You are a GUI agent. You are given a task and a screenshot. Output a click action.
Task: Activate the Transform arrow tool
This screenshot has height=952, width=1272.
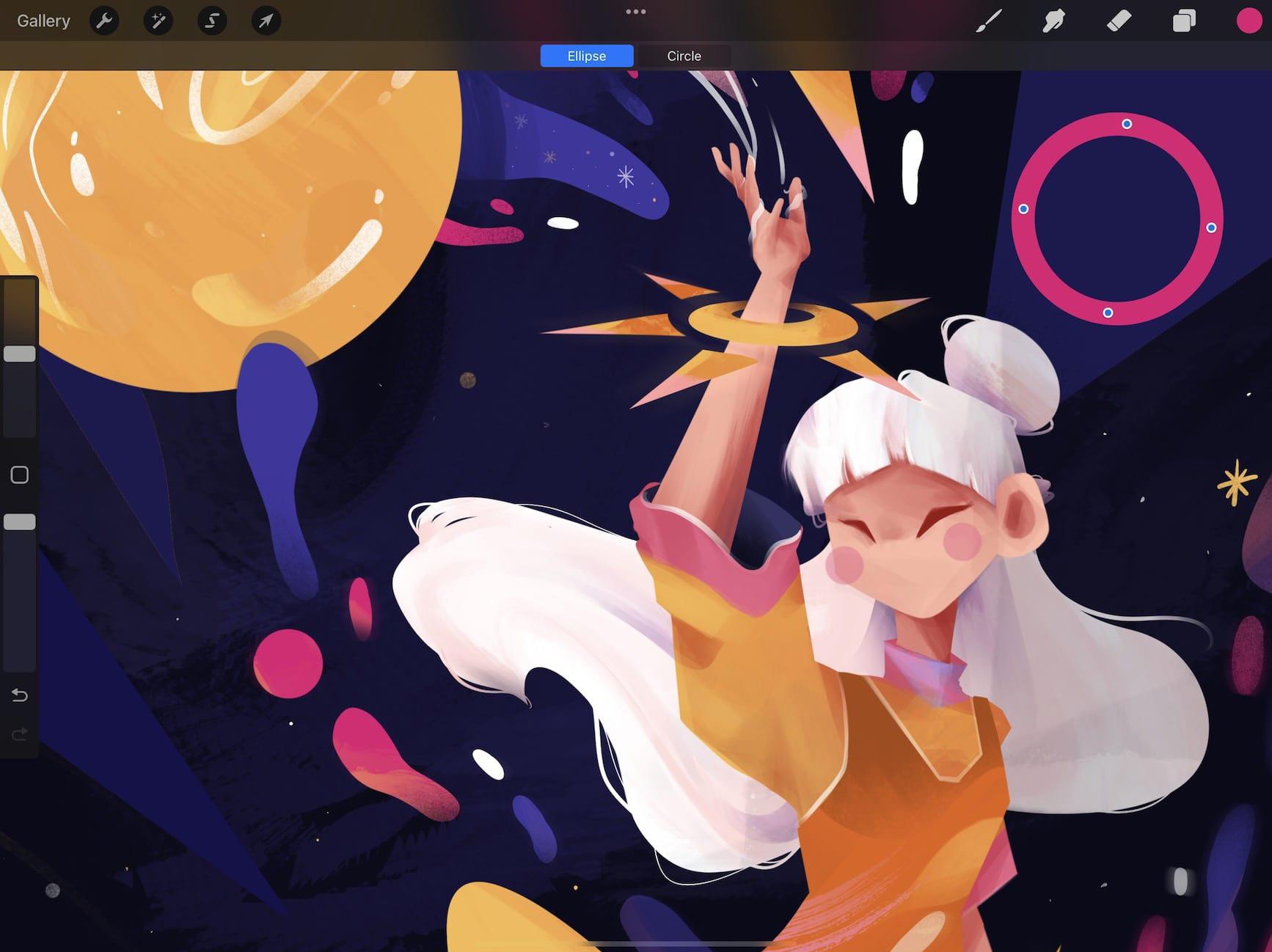[266, 21]
